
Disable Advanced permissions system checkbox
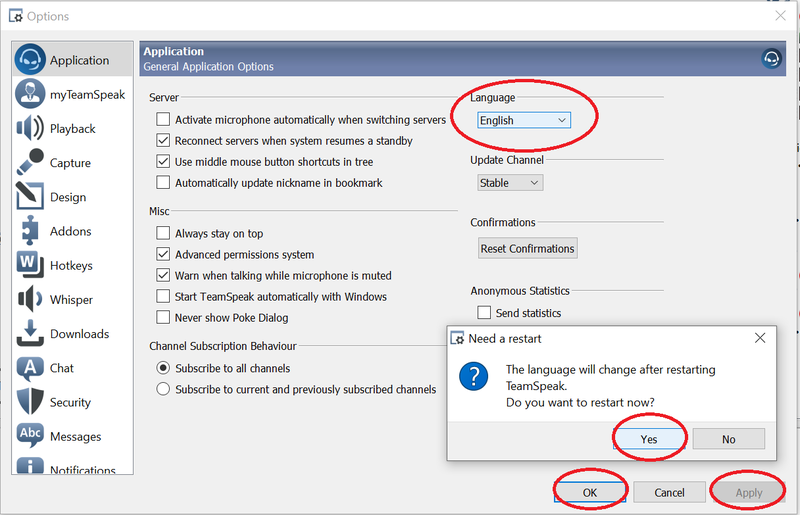(x=163, y=254)
